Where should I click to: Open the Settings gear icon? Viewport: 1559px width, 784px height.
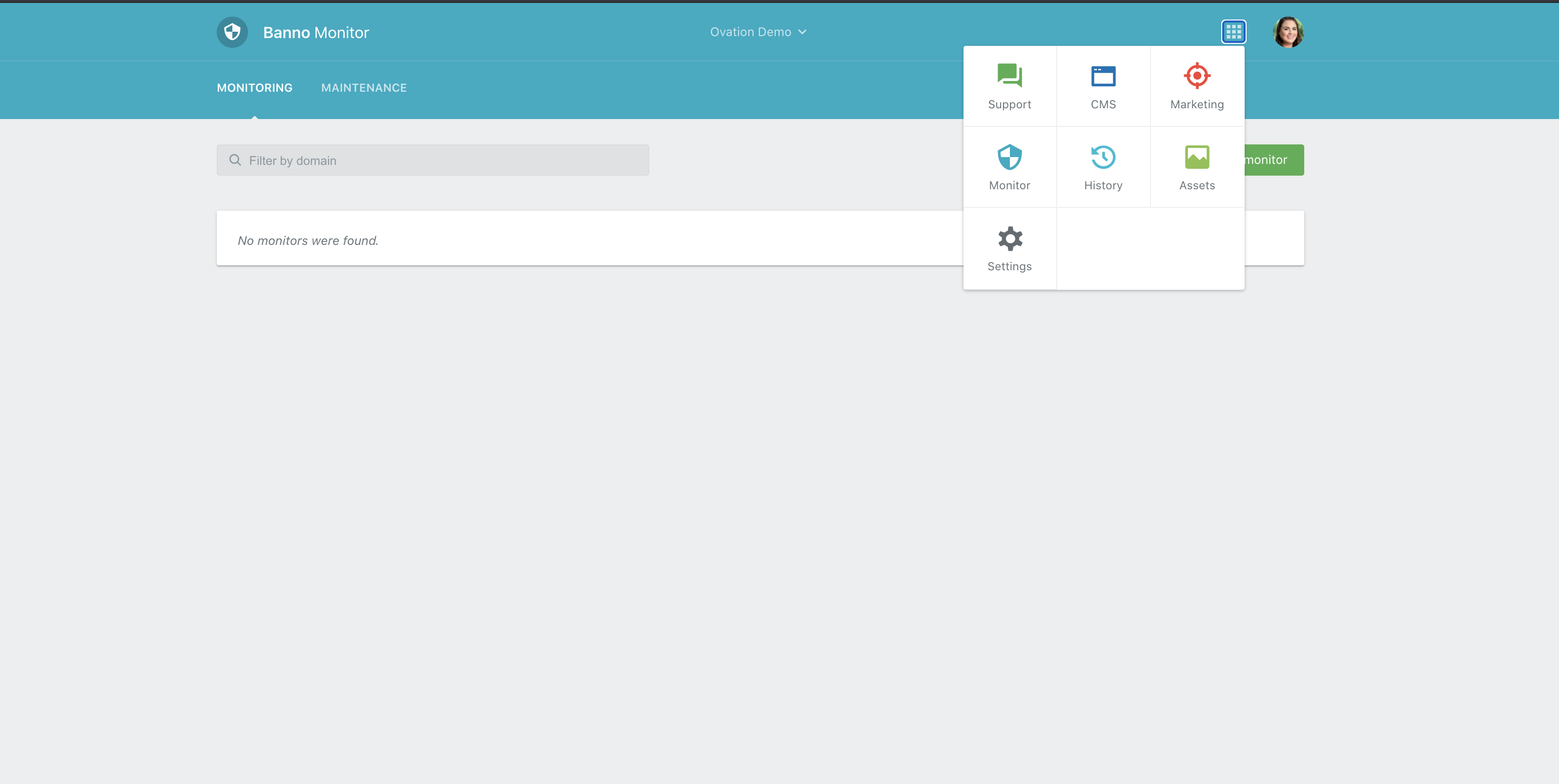(x=1009, y=239)
